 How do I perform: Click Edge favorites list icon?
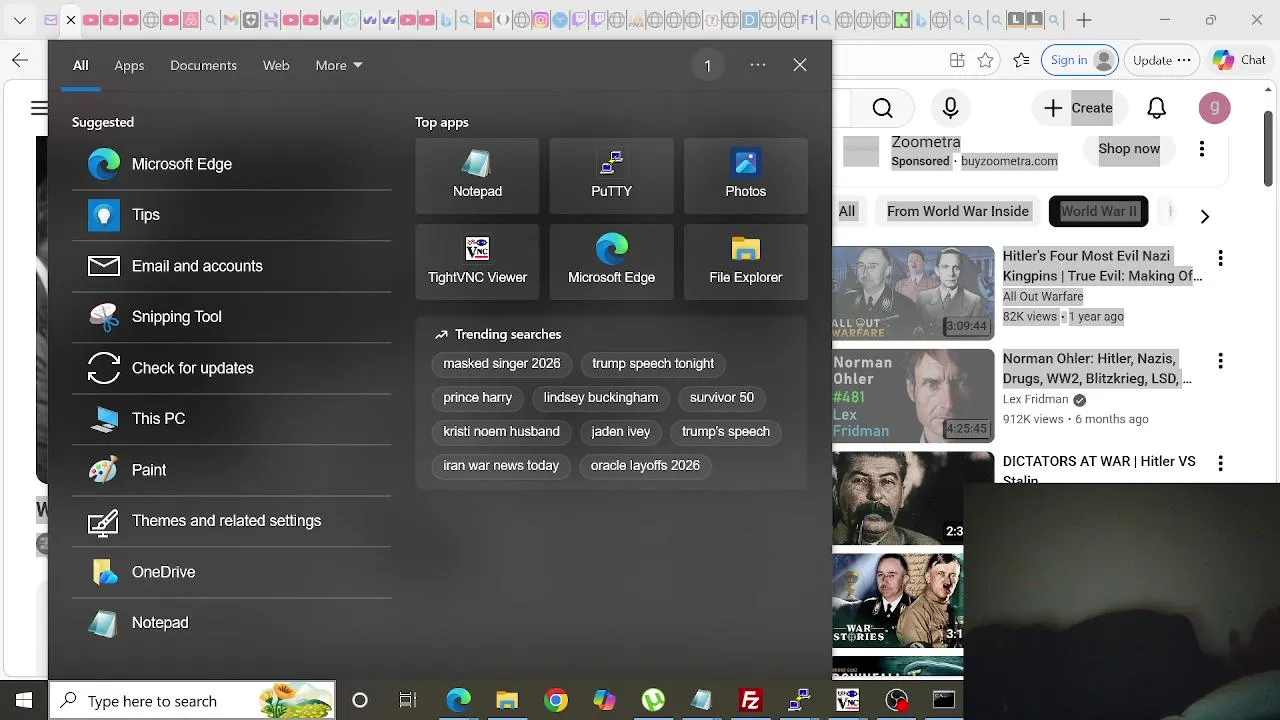(1021, 60)
